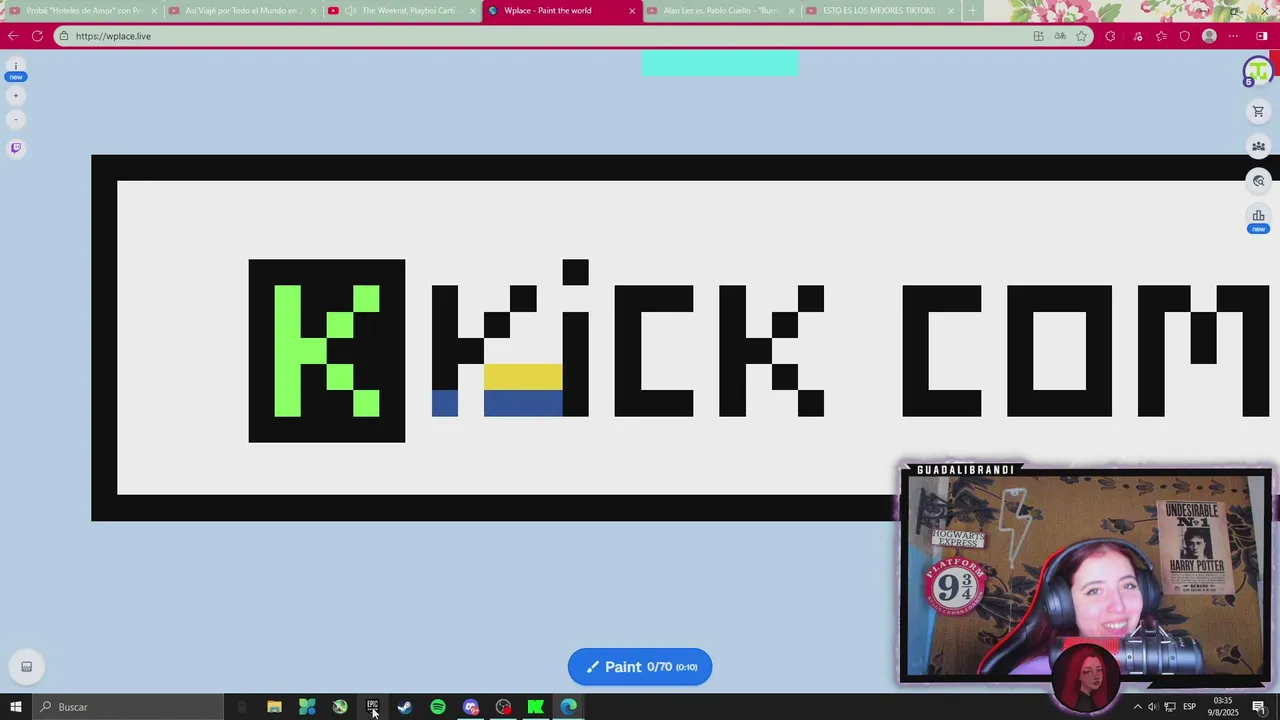
Task: Close the Wplace browser tab
Action: pyautogui.click(x=632, y=11)
